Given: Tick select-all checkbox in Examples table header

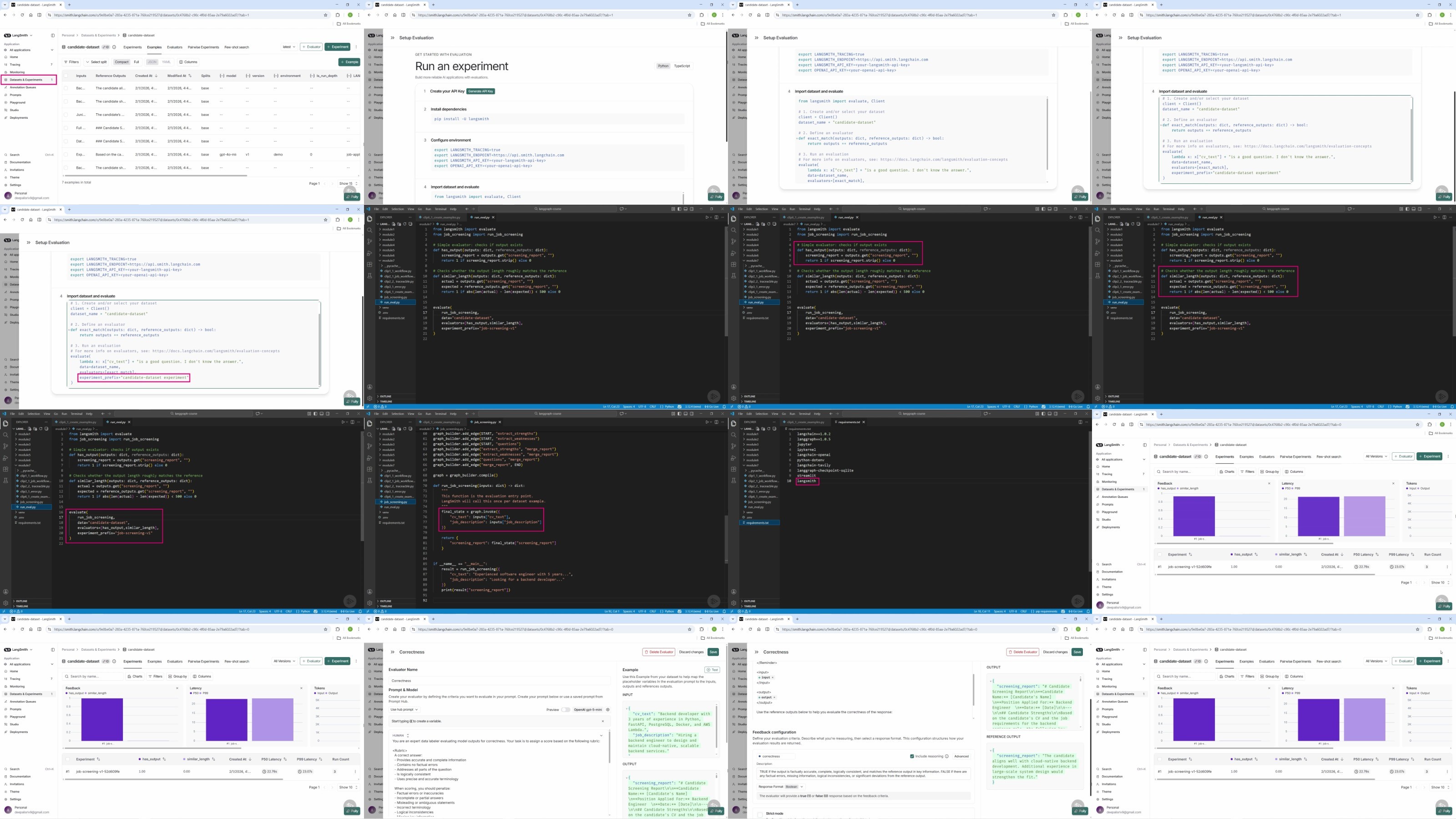Looking at the screenshot, I should [x=66, y=76].
